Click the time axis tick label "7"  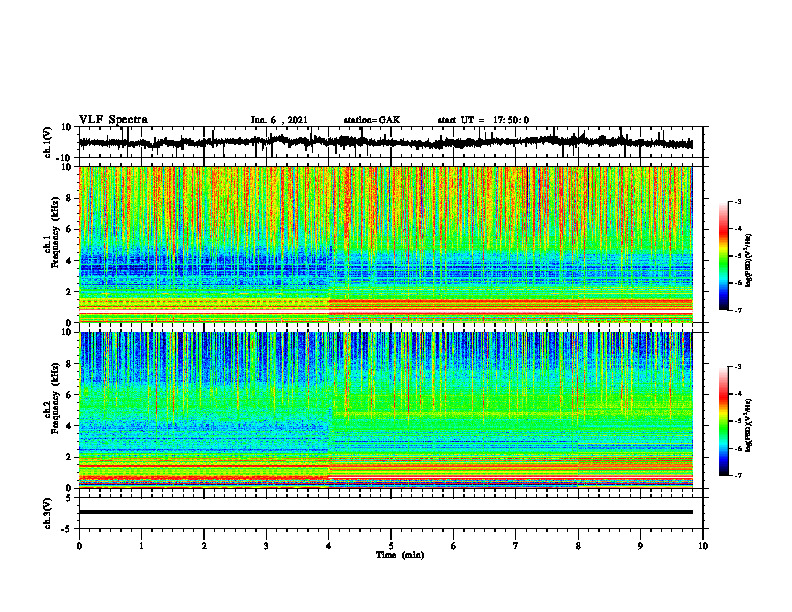coord(516,546)
